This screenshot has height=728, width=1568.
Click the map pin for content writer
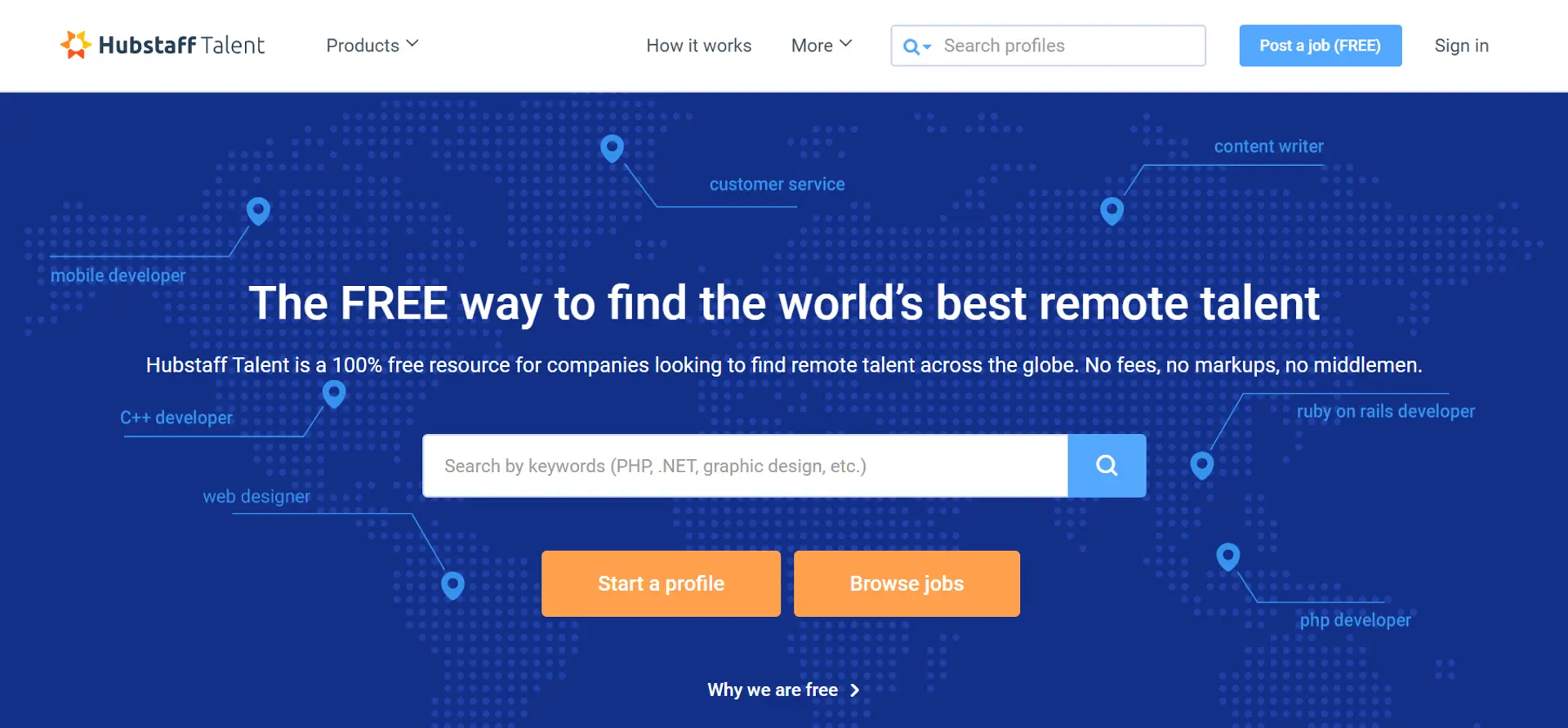click(1111, 211)
